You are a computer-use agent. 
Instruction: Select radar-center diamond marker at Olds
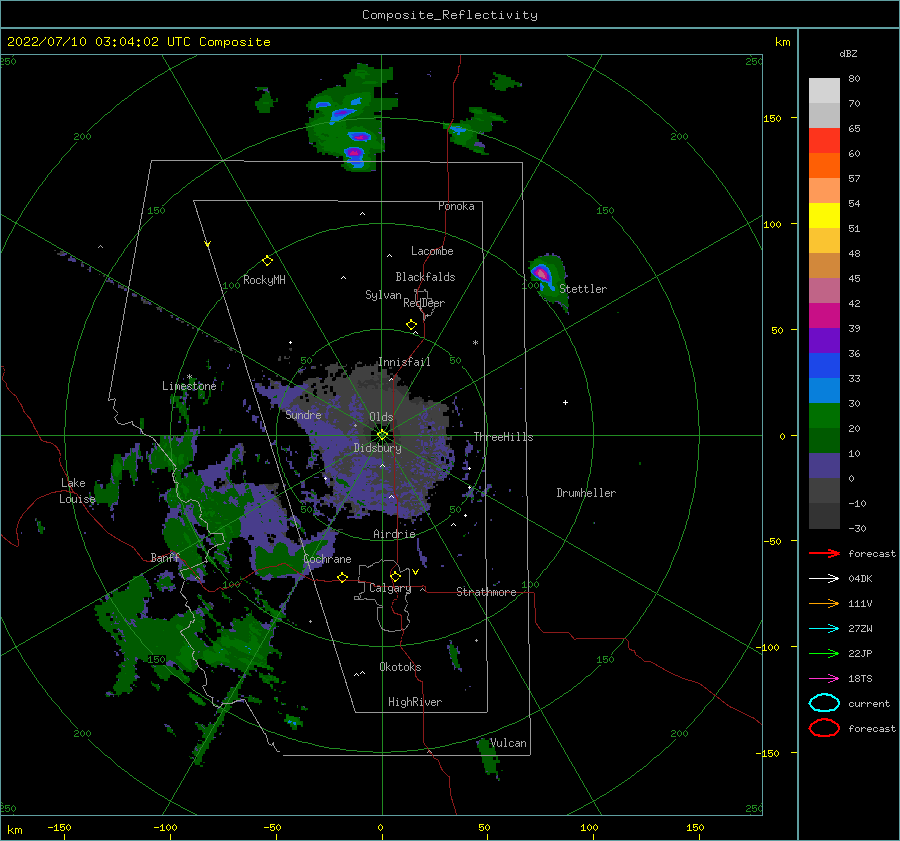pos(382,435)
